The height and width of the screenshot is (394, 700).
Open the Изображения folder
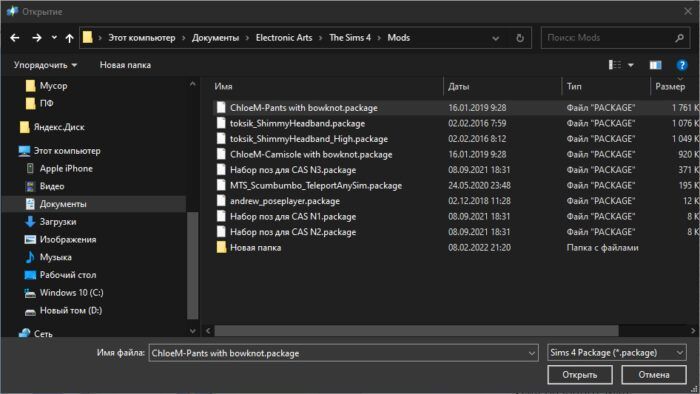point(67,240)
